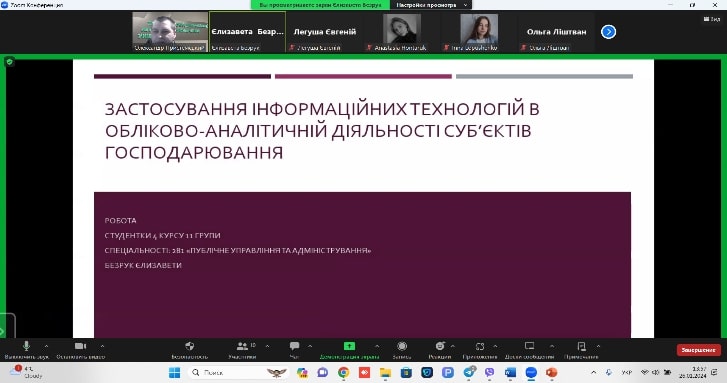The height and width of the screenshot is (383, 727).
Task: Open PowerPoint from taskbar
Action: coord(552,372)
